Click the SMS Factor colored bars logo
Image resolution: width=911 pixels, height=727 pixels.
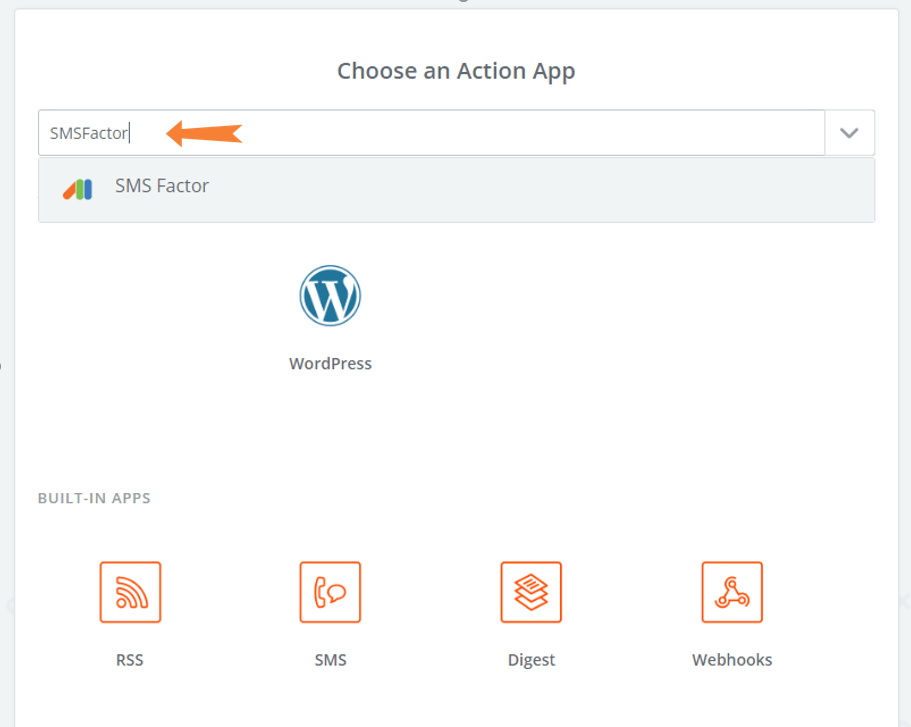[78, 189]
